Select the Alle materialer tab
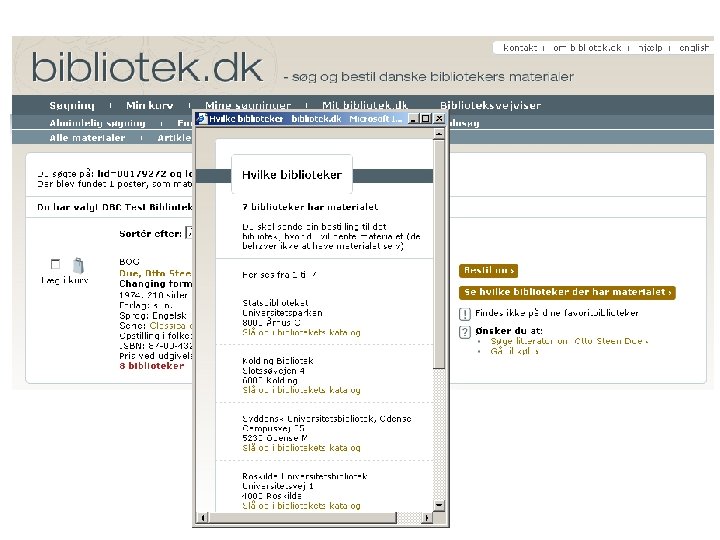This screenshot has height=540, width=720. coord(87,138)
